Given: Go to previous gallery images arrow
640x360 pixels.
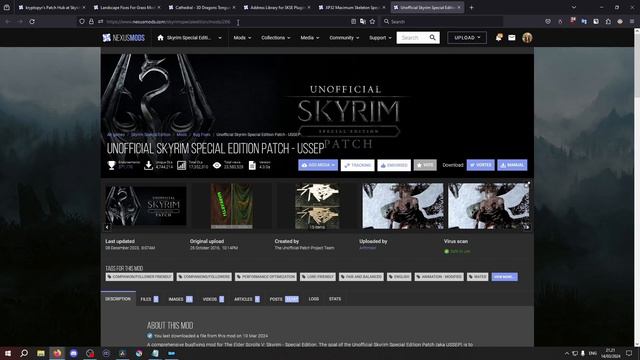Looking at the screenshot, I should 107,227.
